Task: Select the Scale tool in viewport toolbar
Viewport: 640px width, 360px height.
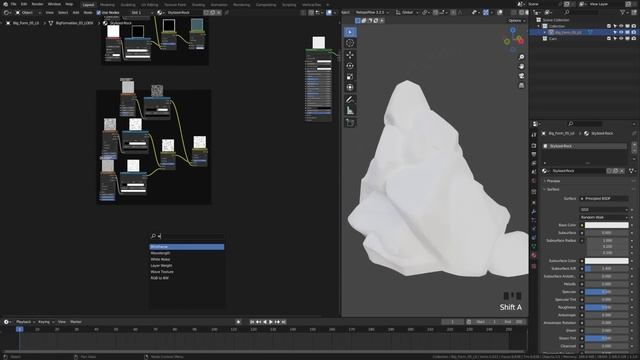Action: pyautogui.click(x=350, y=77)
